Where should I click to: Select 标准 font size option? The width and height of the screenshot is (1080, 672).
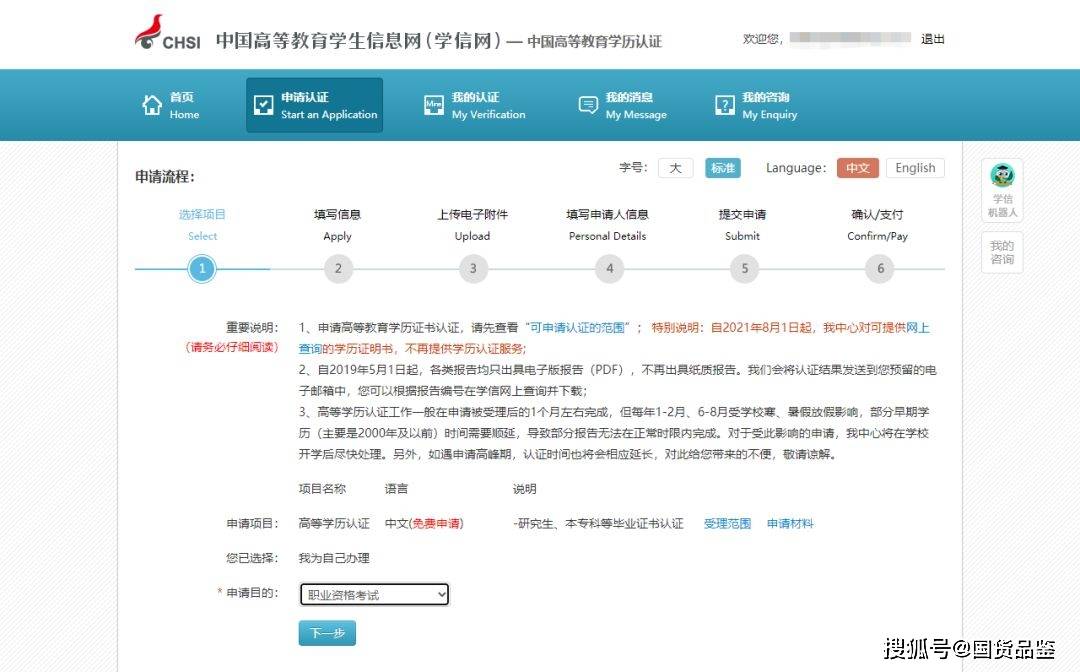[x=722, y=168]
